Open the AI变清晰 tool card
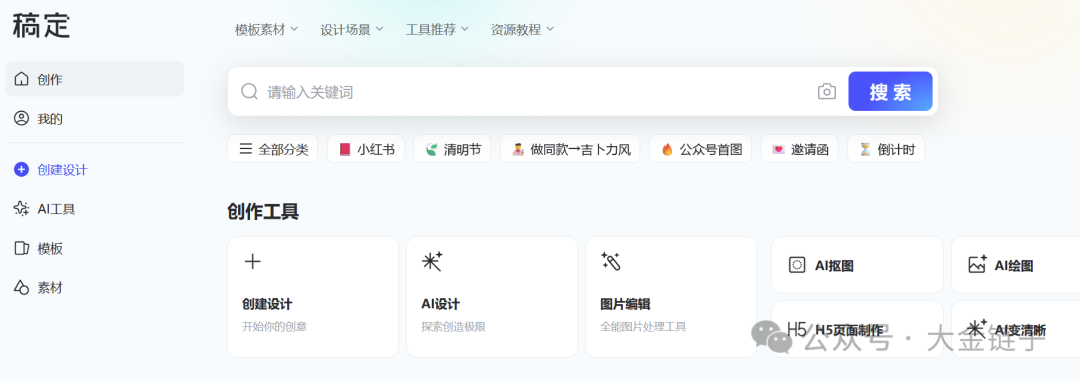The width and height of the screenshot is (1080, 381). [1016, 329]
